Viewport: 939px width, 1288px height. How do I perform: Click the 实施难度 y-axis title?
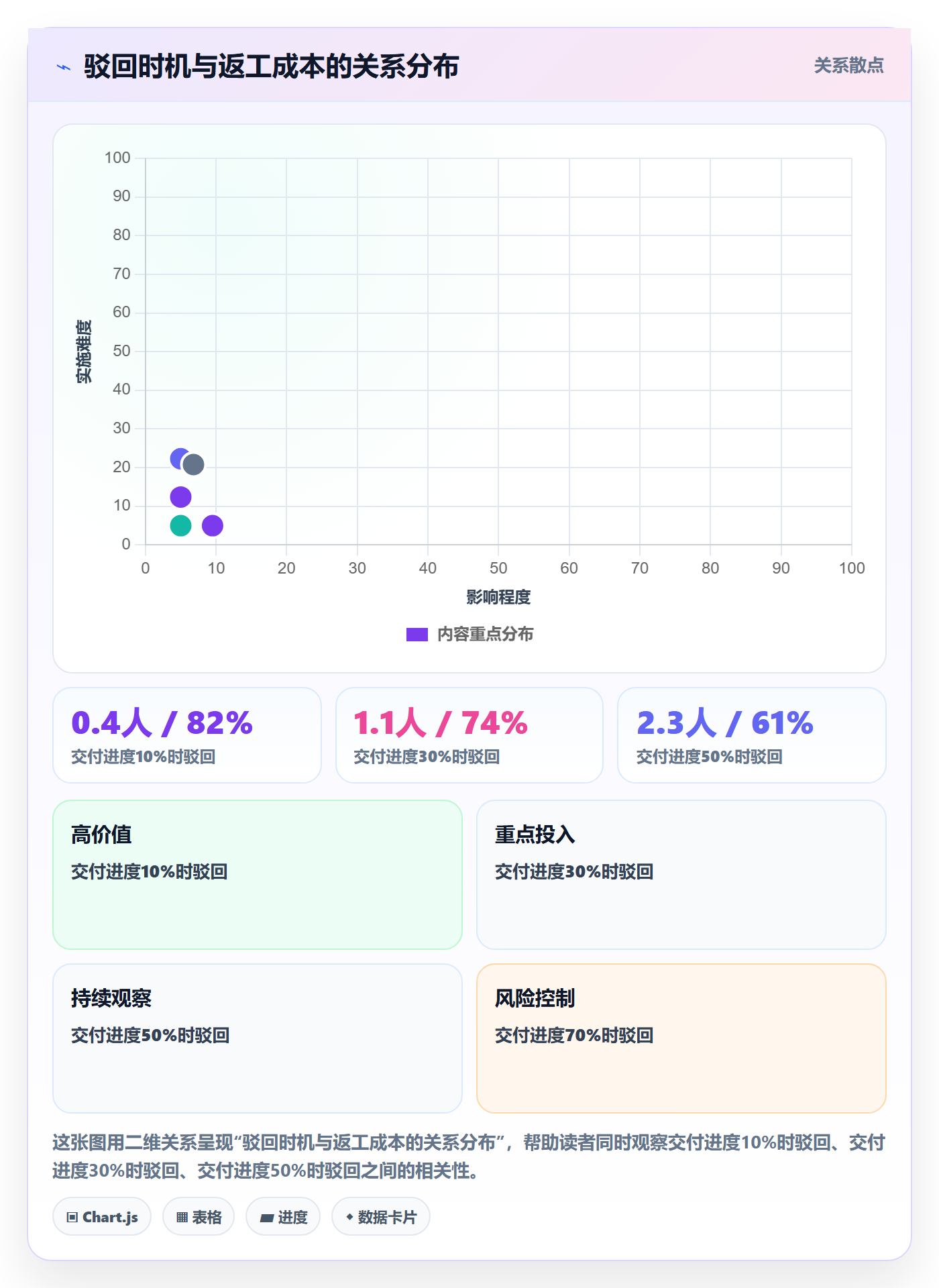pyautogui.click(x=84, y=352)
